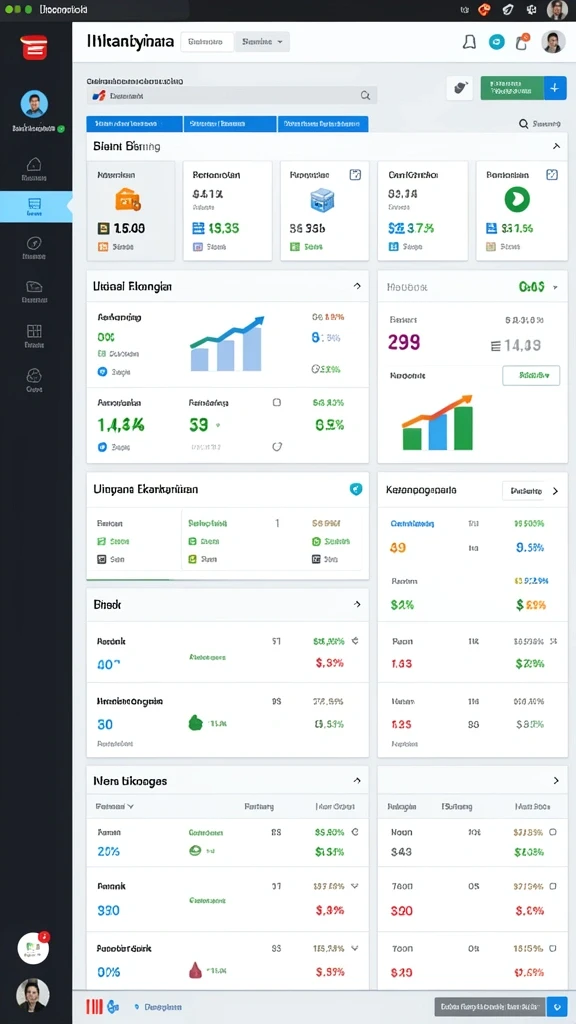Click the teal shield icon in panel header
The width and height of the screenshot is (576, 1024).
point(356,488)
